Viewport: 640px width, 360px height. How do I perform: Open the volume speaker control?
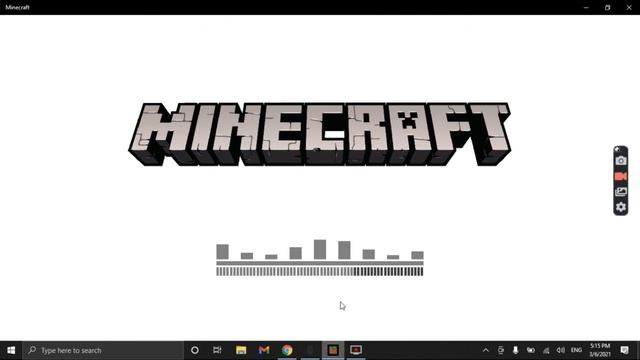(561, 350)
